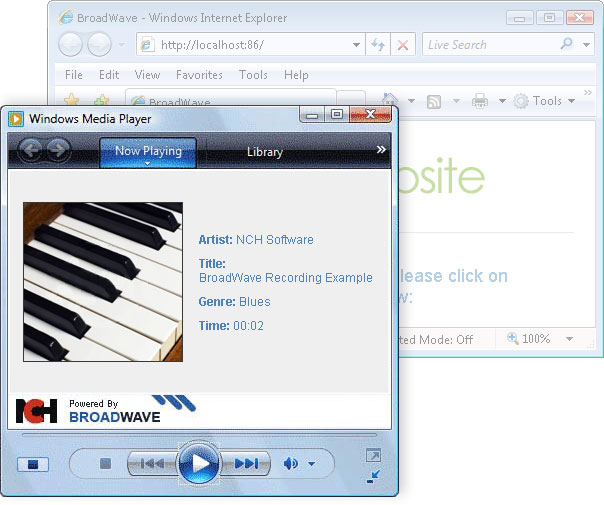Switch Media Player to full screen view
This screenshot has width=604, height=505.
pyautogui.click(x=373, y=455)
